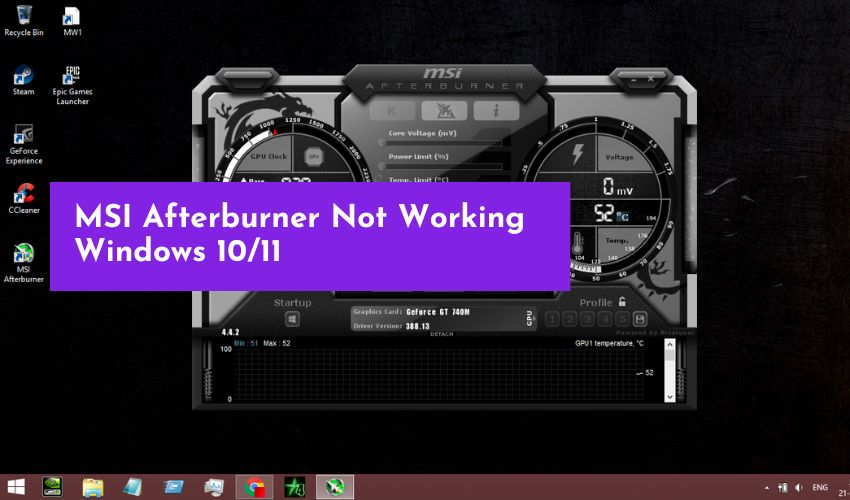Click the Detach label under hardware info

click(441, 334)
